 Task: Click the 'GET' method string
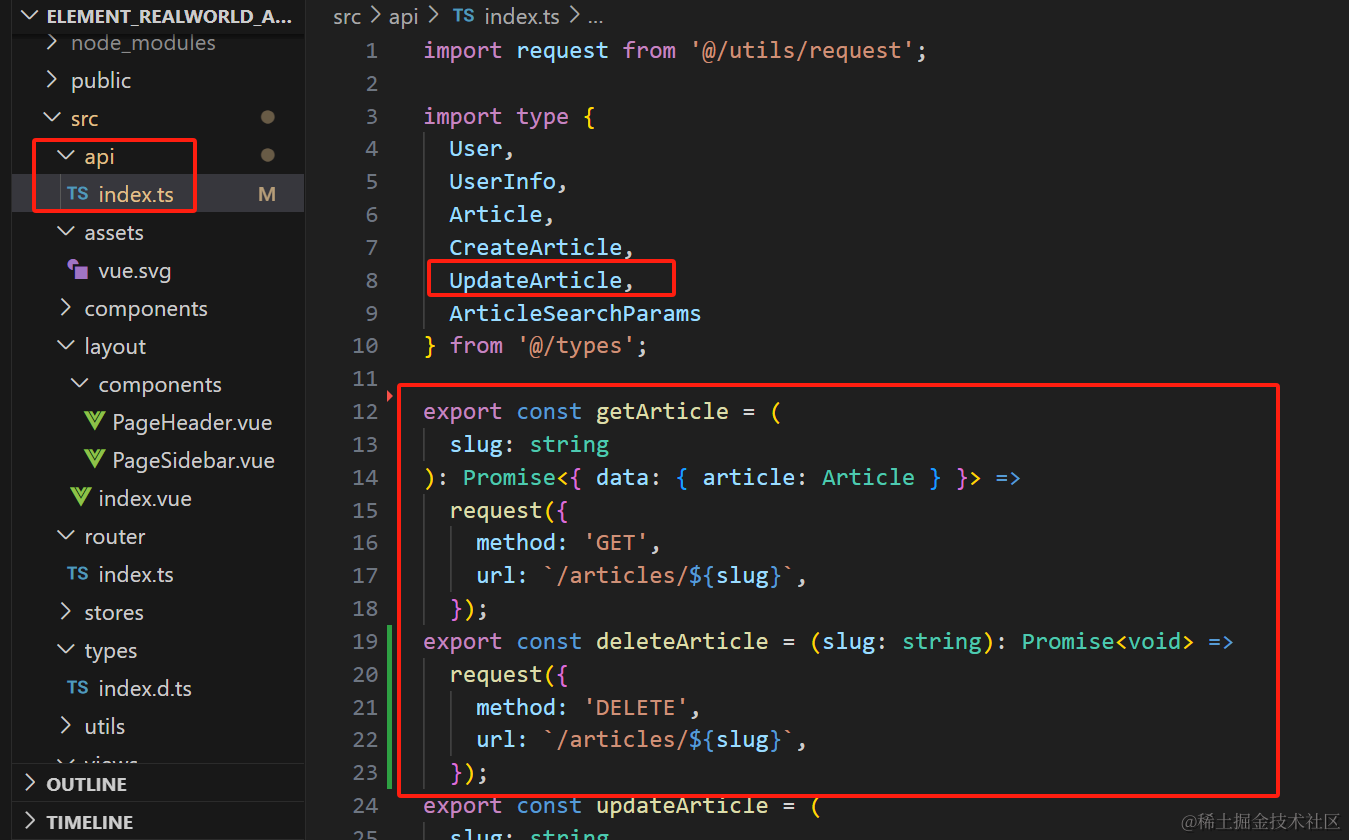(x=615, y=543)
